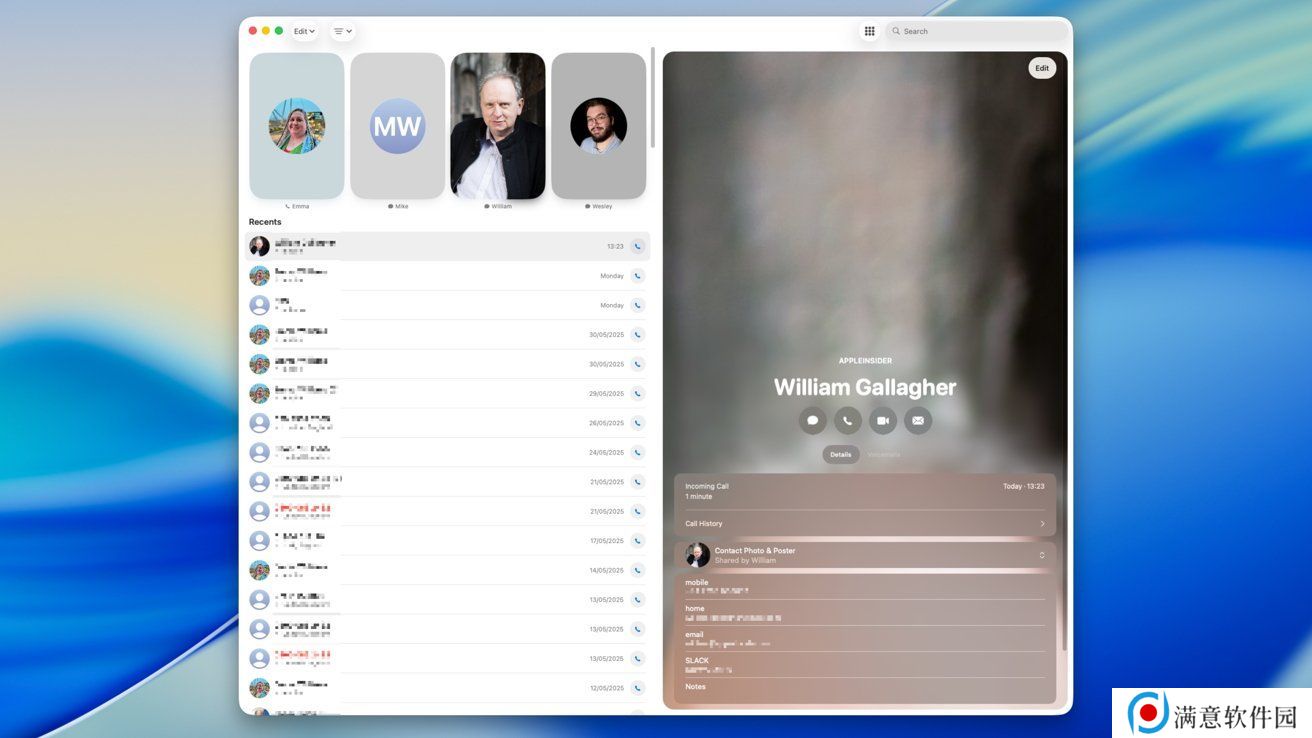Open Call History
This screenshot has width=1312, height=738.
click(x=864, y=524)
